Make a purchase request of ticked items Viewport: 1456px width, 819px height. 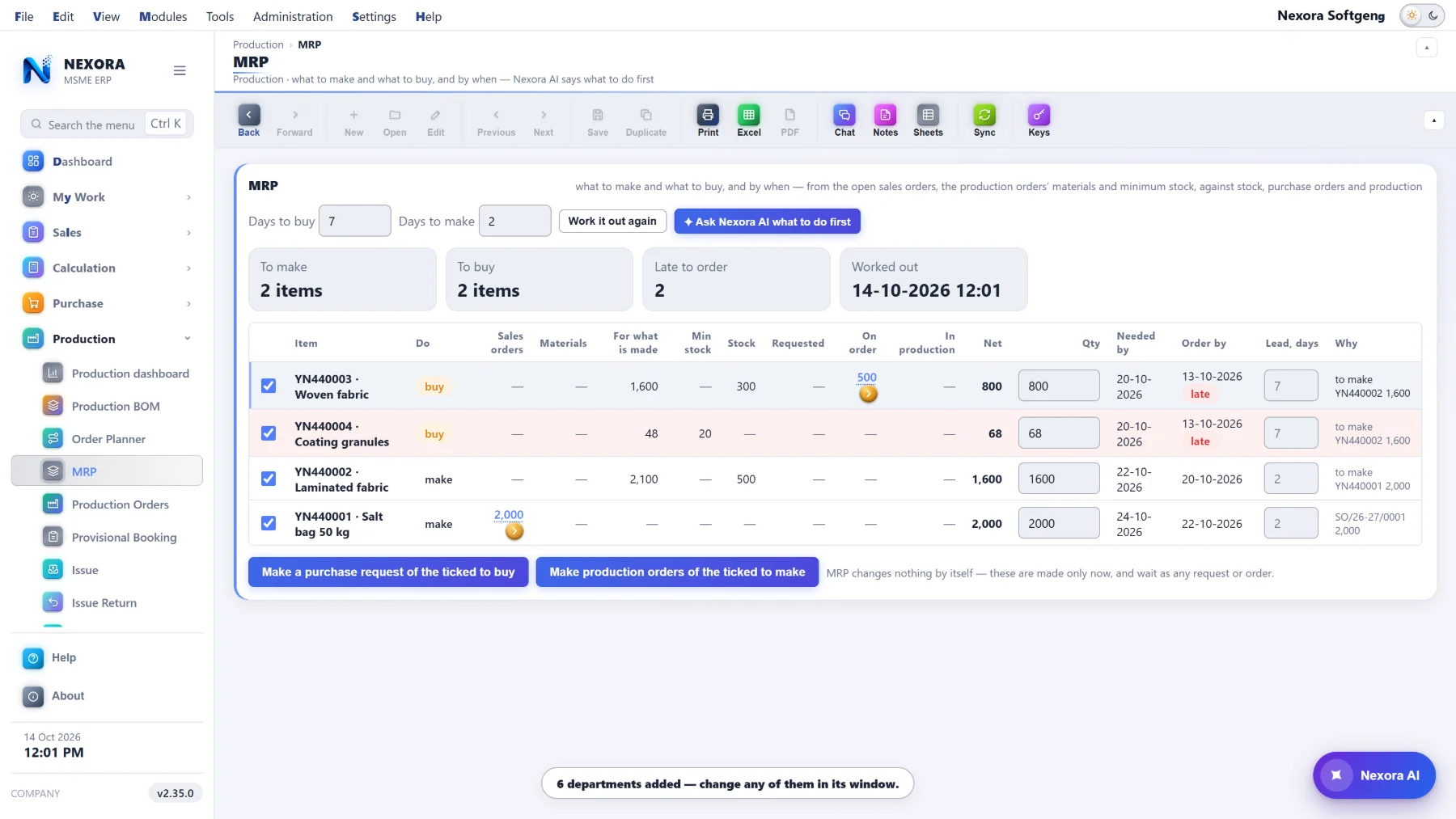point(388,572)
